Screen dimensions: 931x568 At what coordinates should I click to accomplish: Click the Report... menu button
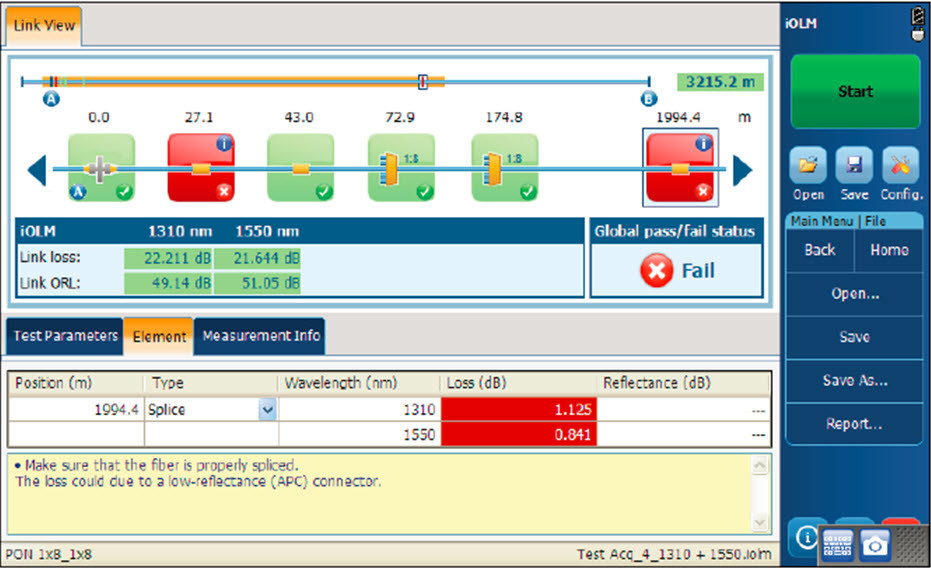point(854,423)
